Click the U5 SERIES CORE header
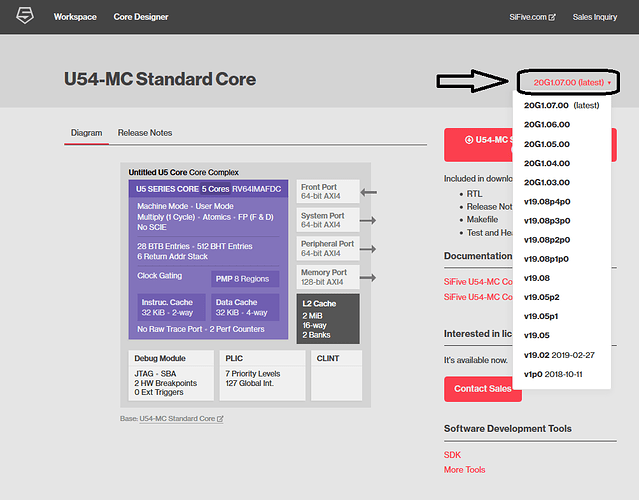 coord(208,189)
